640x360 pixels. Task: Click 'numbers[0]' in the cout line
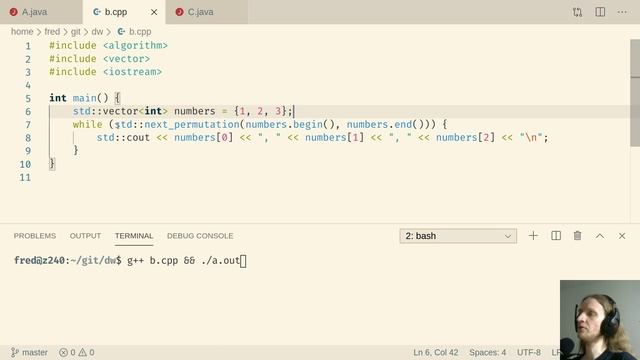(203, 138)
